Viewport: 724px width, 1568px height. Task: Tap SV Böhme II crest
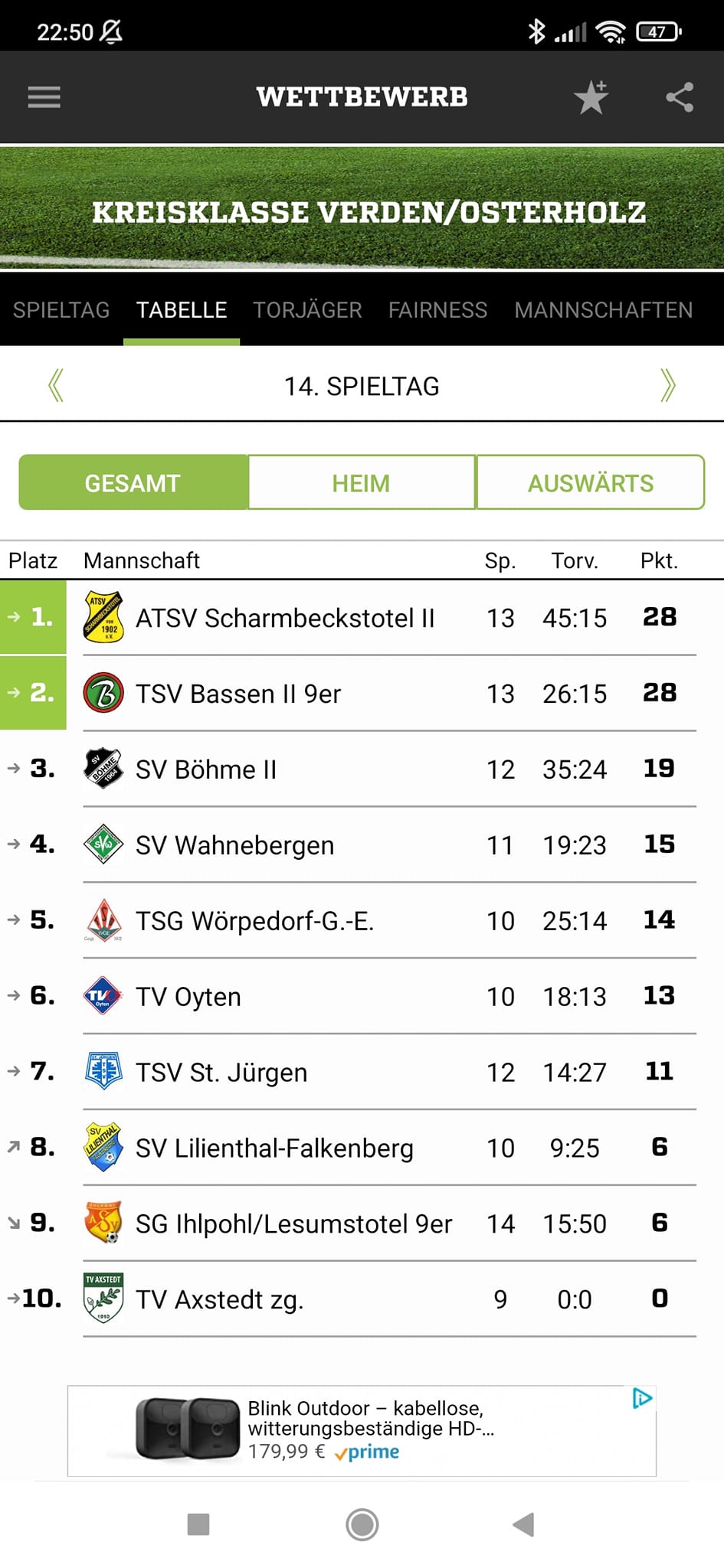103,769
